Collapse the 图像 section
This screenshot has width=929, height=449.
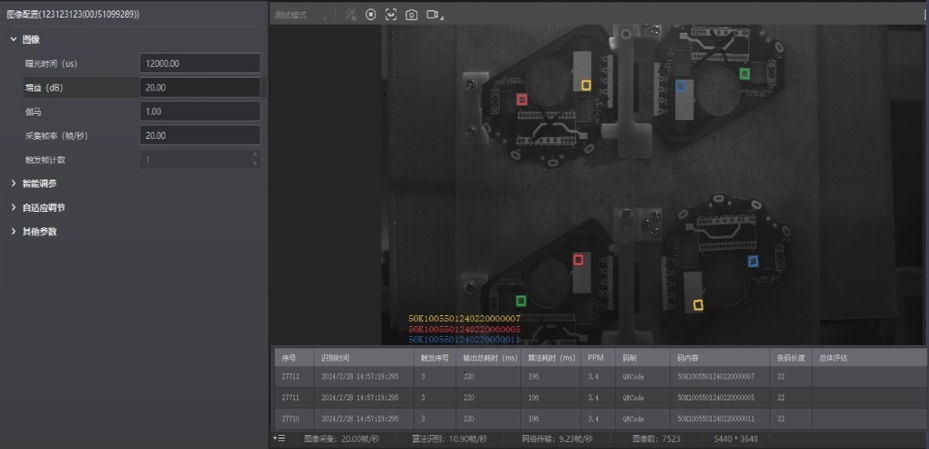pyautogui.click(x=13, y=39)
